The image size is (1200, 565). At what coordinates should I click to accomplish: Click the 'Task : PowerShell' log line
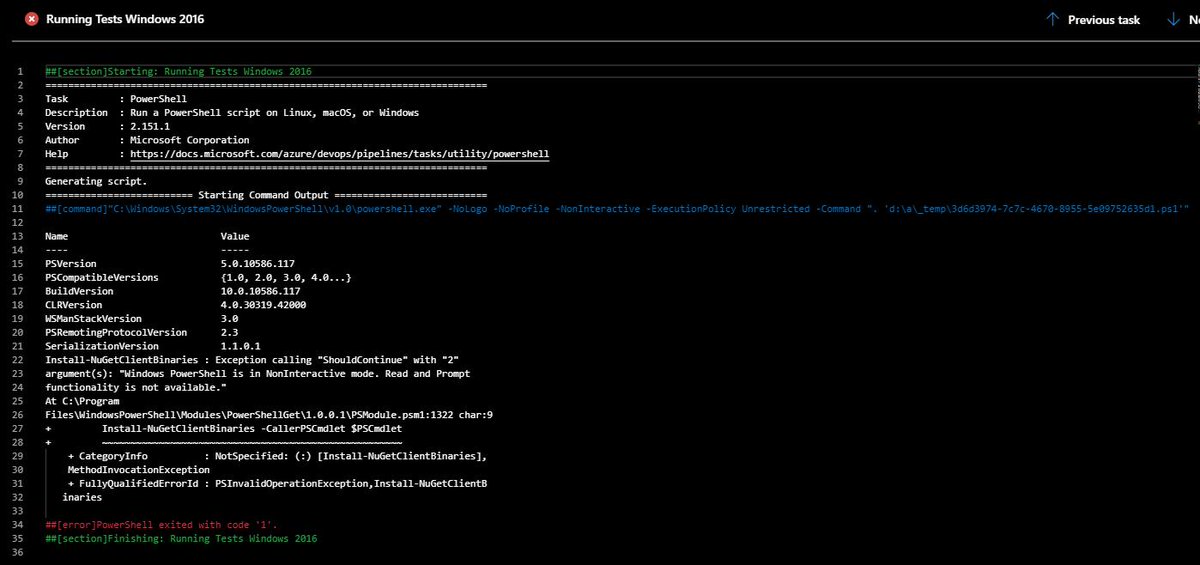(x=116, y=99)
